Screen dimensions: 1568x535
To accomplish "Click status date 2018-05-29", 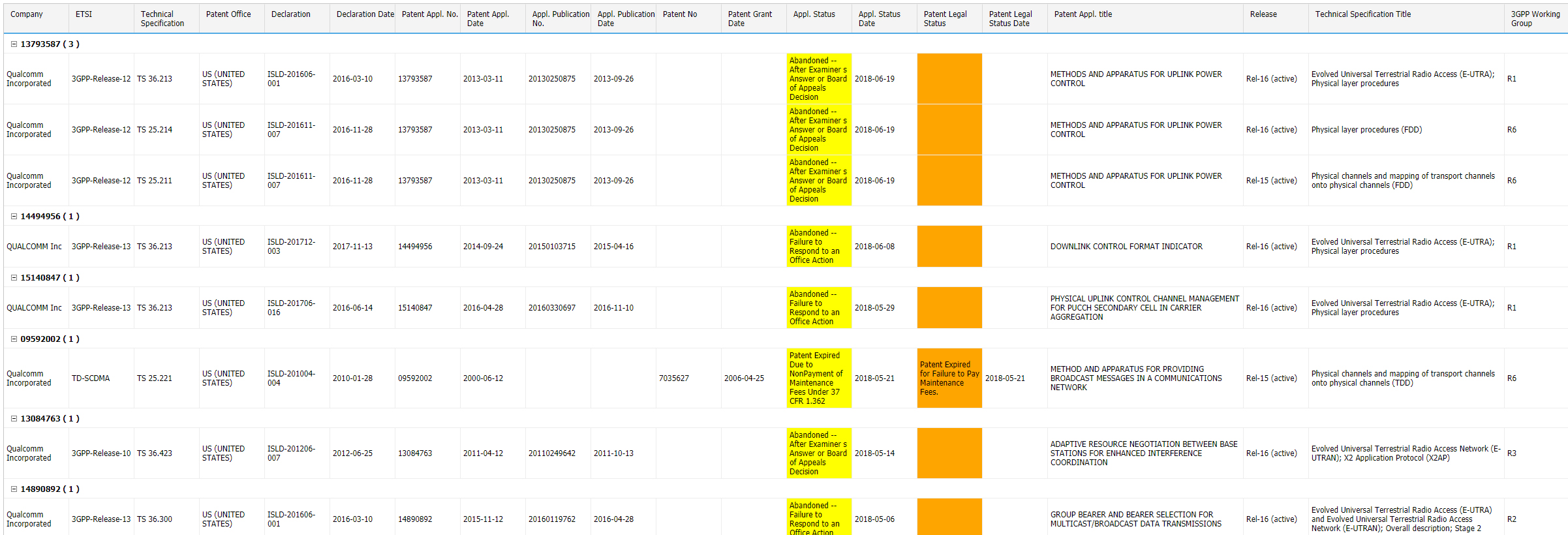I will coord(874,308).
